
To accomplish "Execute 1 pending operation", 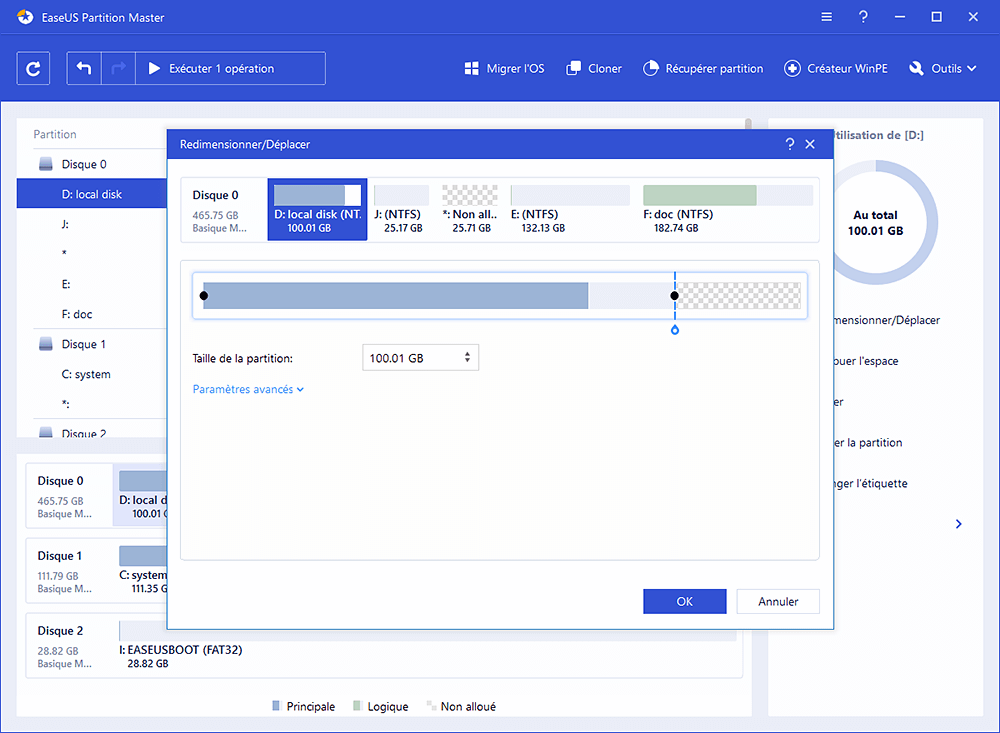I will [x=230, y=68].
